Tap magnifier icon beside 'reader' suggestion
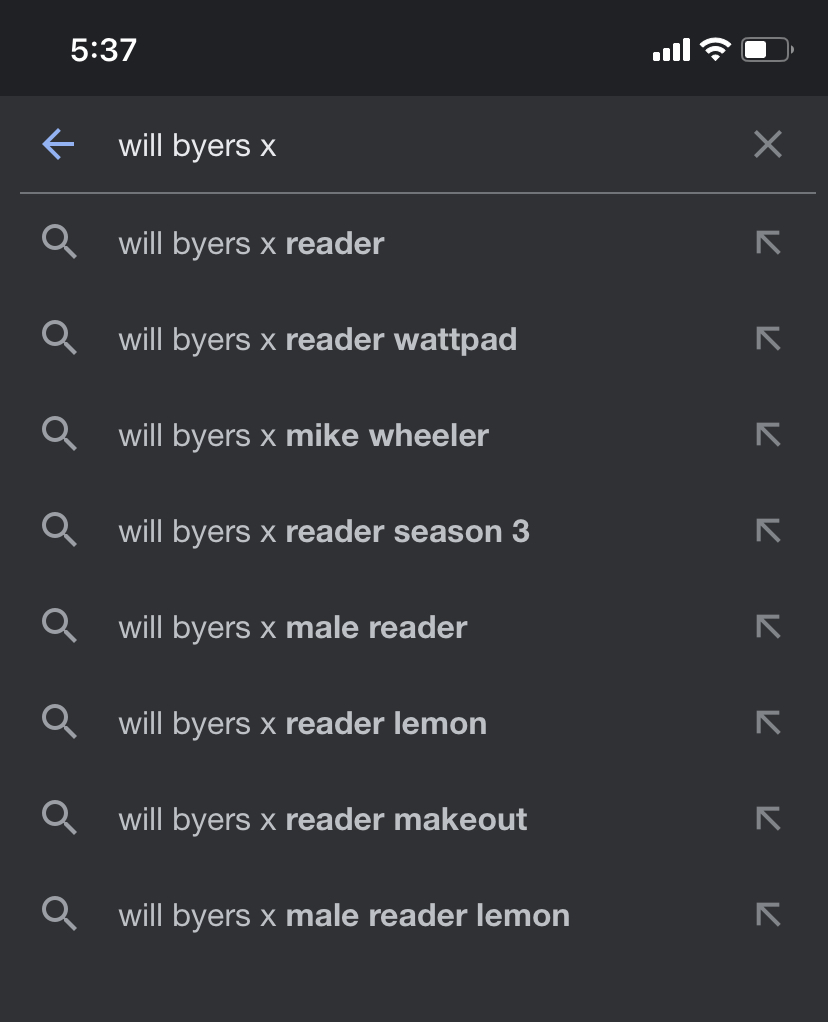Image resolution: width=828 pixels, height=1022 pixels. point(60,243)
